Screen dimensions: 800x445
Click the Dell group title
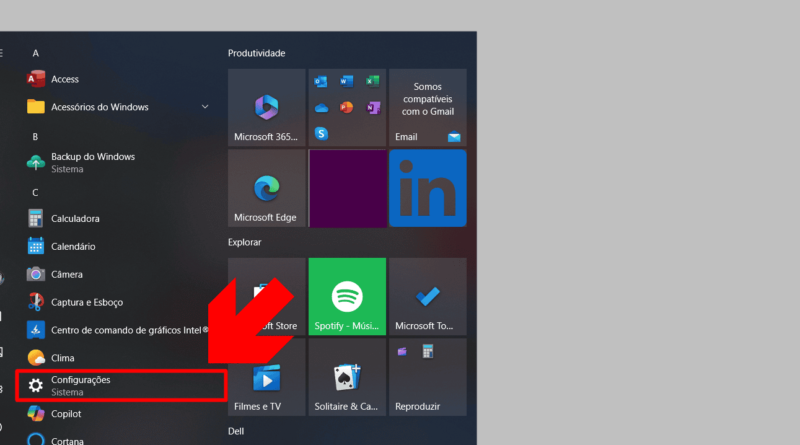click(x=236, y=431)
